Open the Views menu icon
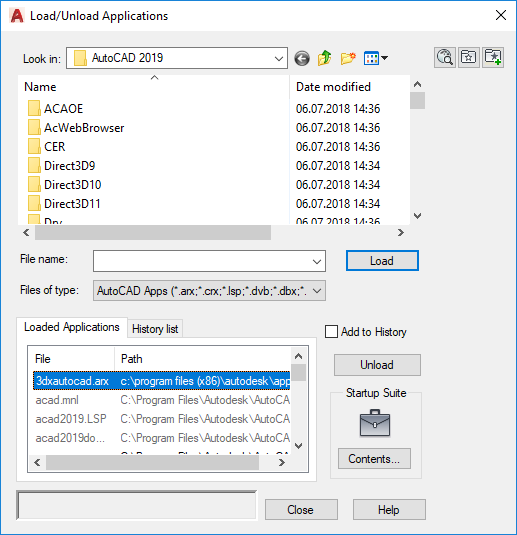The width and height of the screenshot is (517, 535). click(375, 58)
